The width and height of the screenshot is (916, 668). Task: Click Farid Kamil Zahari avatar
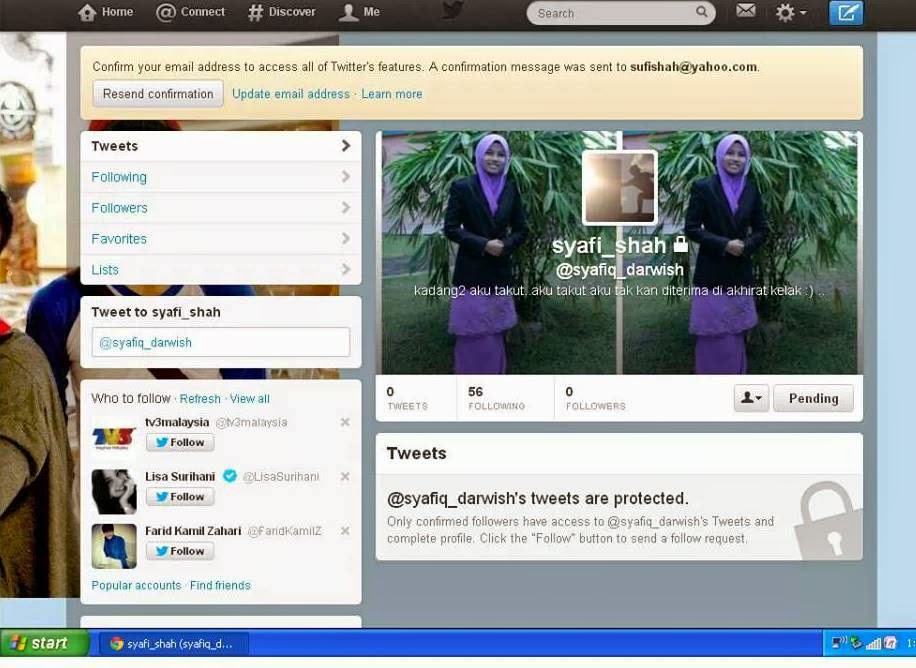114,546
